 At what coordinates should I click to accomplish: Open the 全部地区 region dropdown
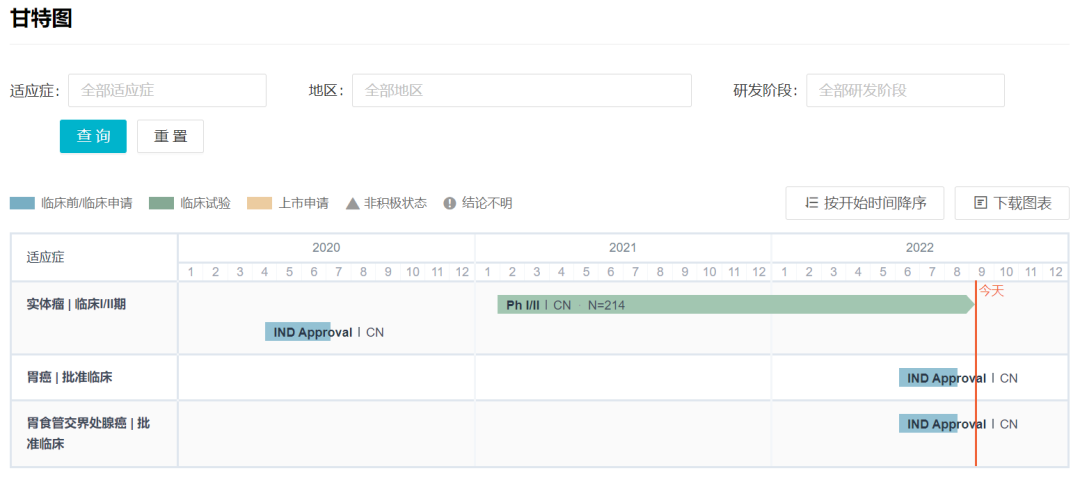pyautogui.click(x=521, y=90)
